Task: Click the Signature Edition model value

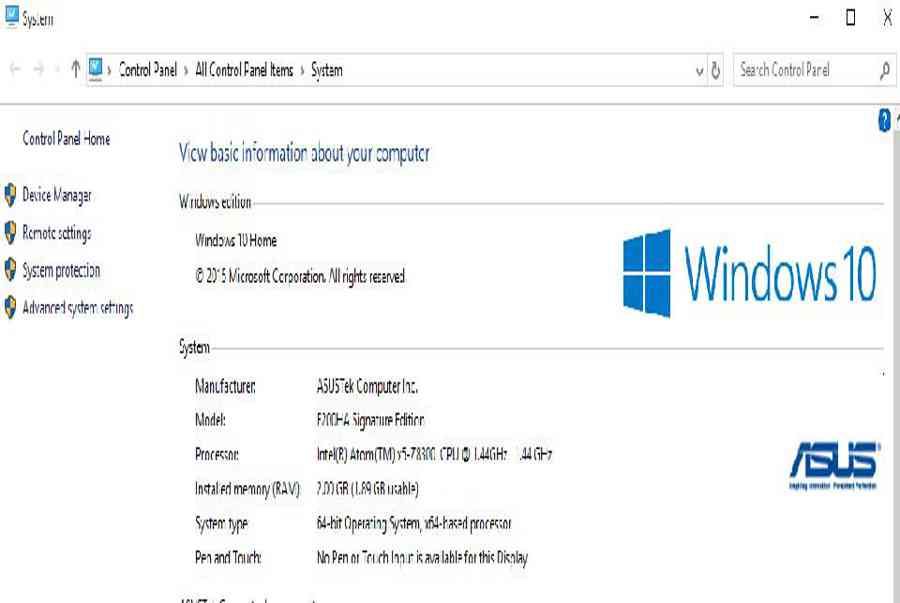Action: (370, 421)
